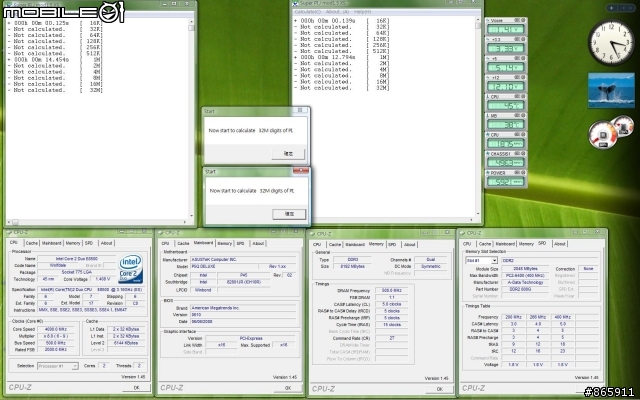Click the title bar icon of CPU-Z Mainboard window
The width and height of the screenshot is (640, 400).
click(162, 233)
